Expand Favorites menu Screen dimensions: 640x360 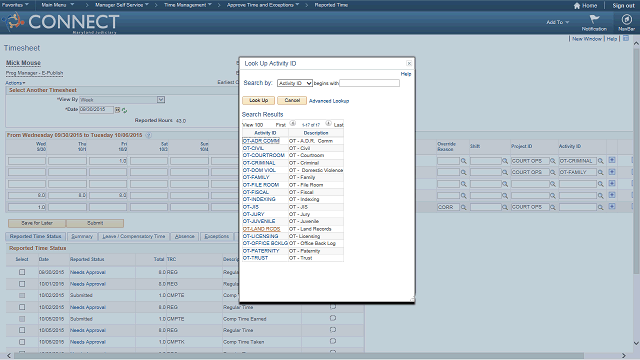pyautogui.click(x=15, y=5)
